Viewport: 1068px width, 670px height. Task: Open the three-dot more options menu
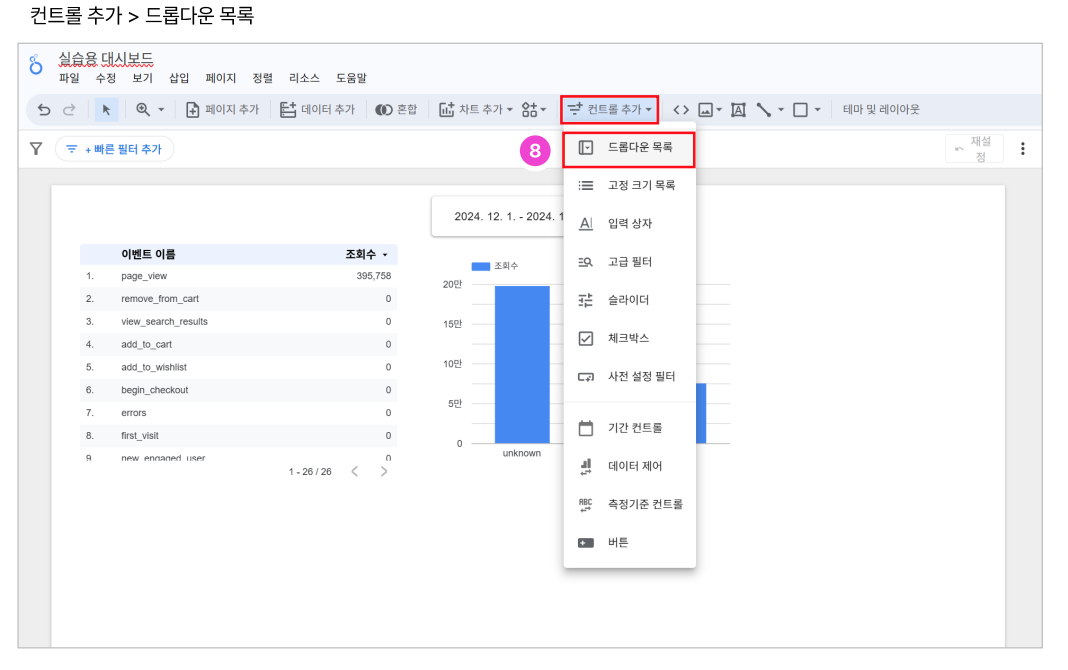pos(1022,148)
